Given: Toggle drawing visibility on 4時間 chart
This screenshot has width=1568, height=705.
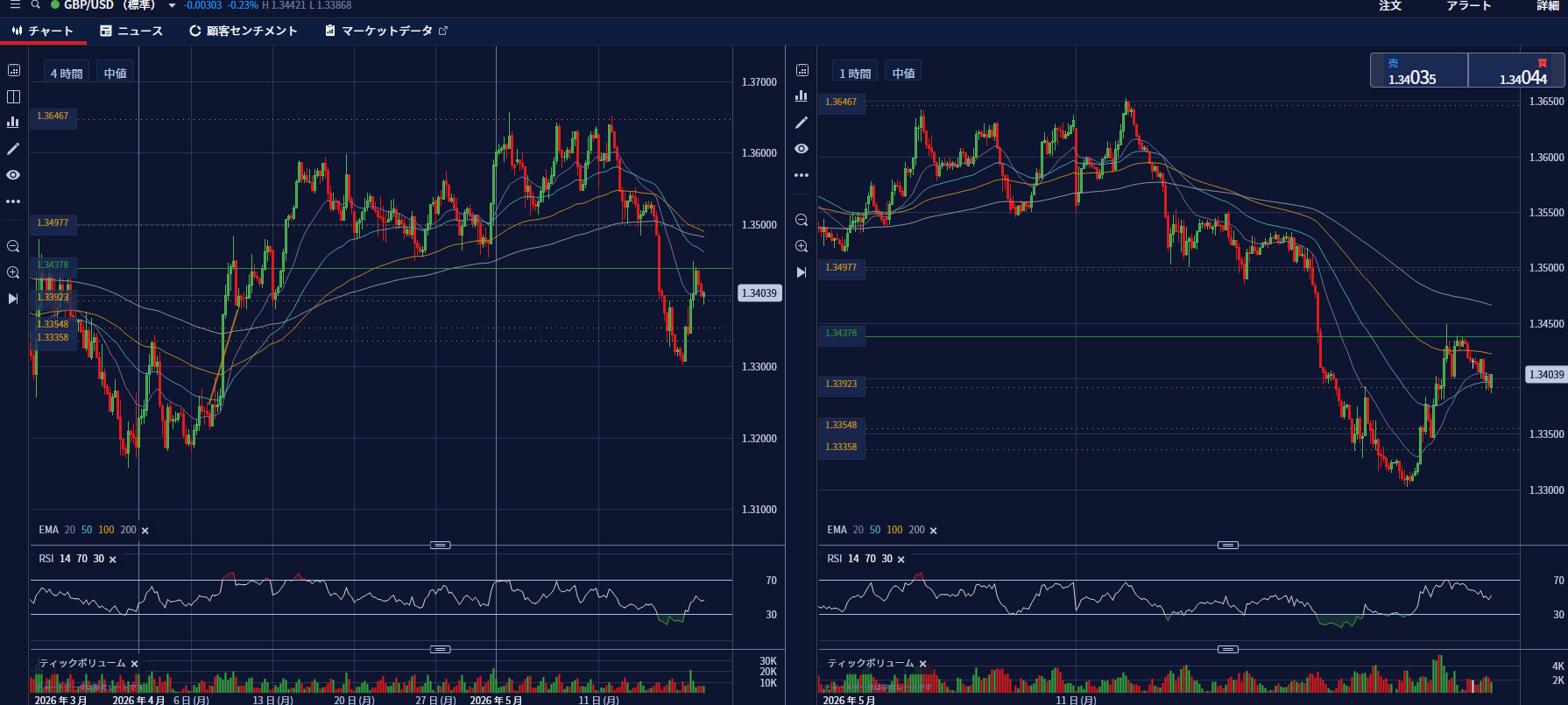Looking at the screenshot, I should (13, 175).
